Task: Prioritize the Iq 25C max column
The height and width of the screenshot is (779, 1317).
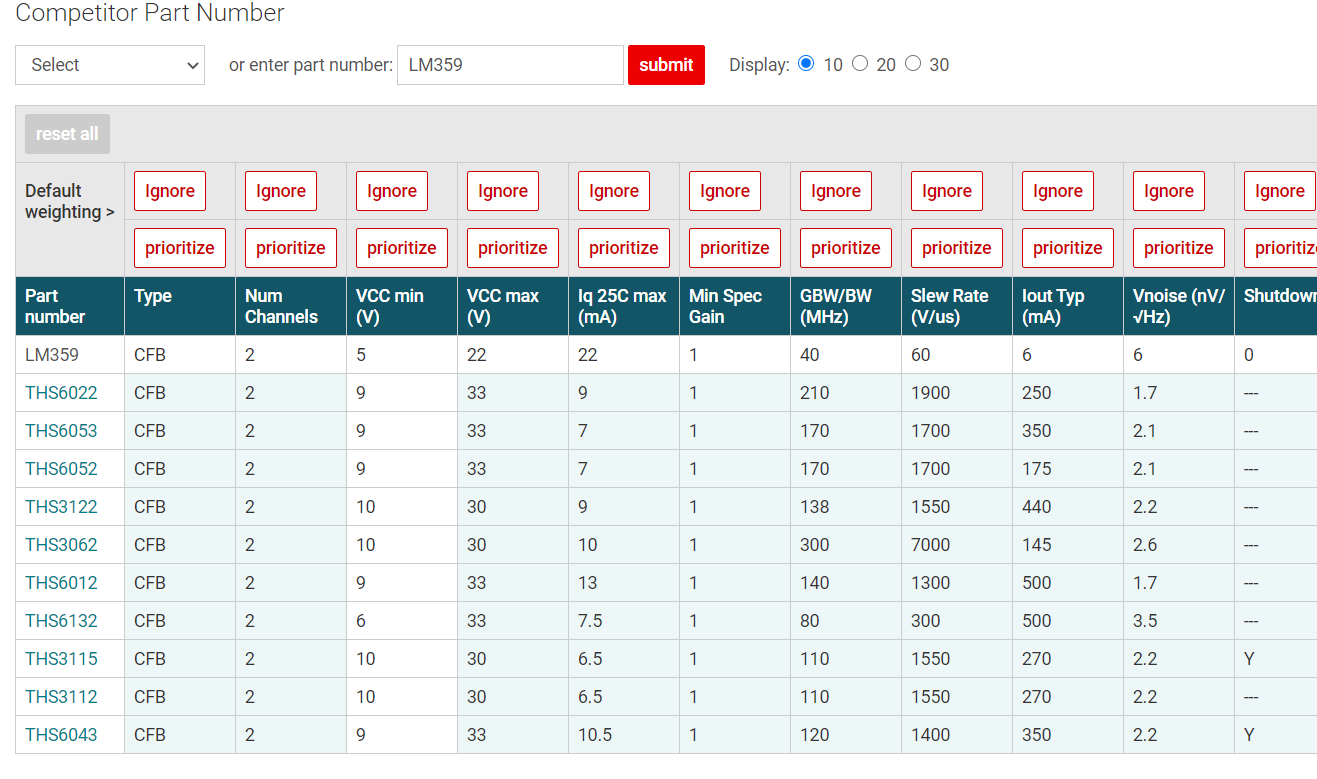Action: click(624, 248)
